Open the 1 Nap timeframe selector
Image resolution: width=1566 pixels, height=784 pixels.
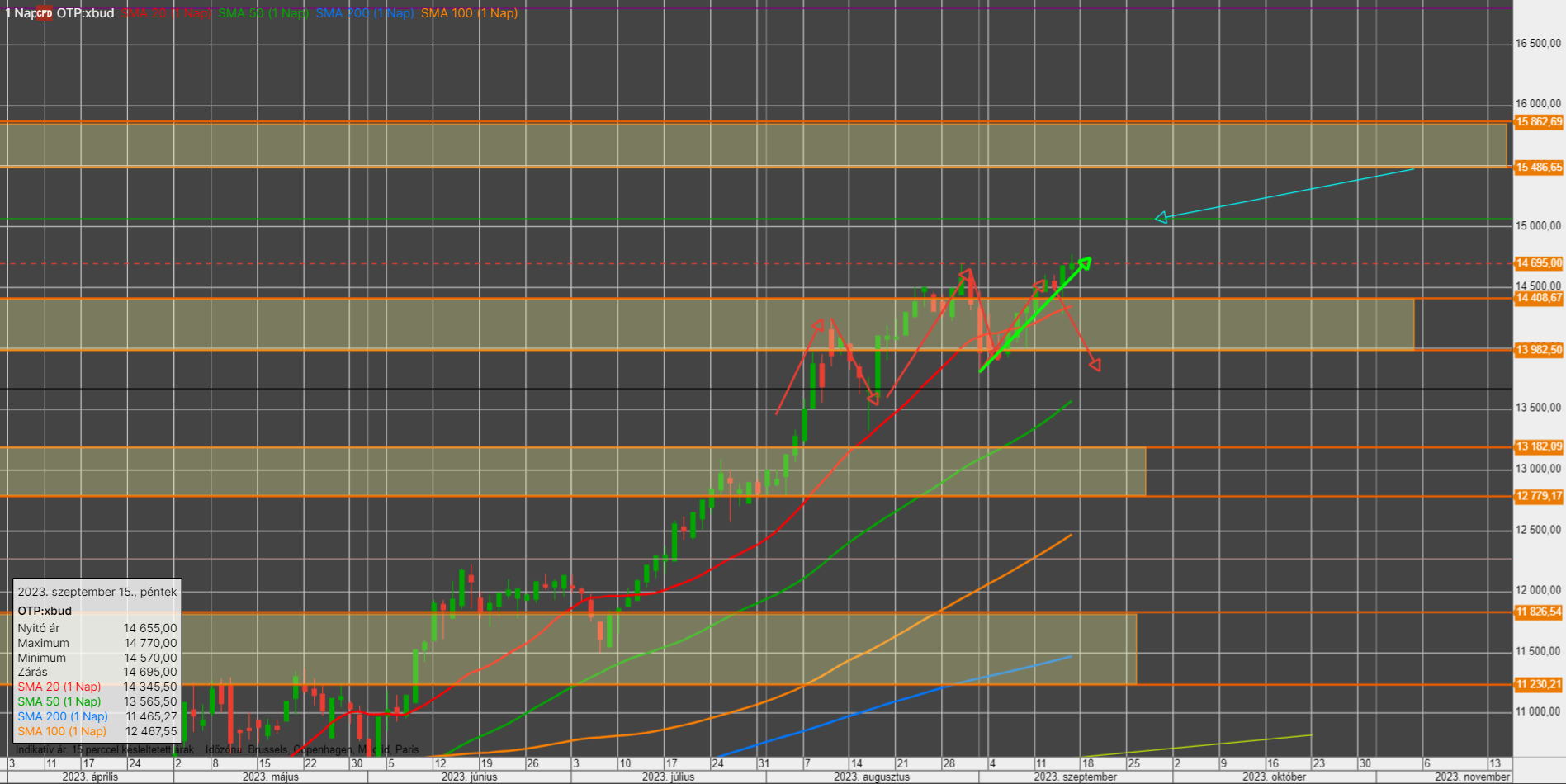pos(20,13)
